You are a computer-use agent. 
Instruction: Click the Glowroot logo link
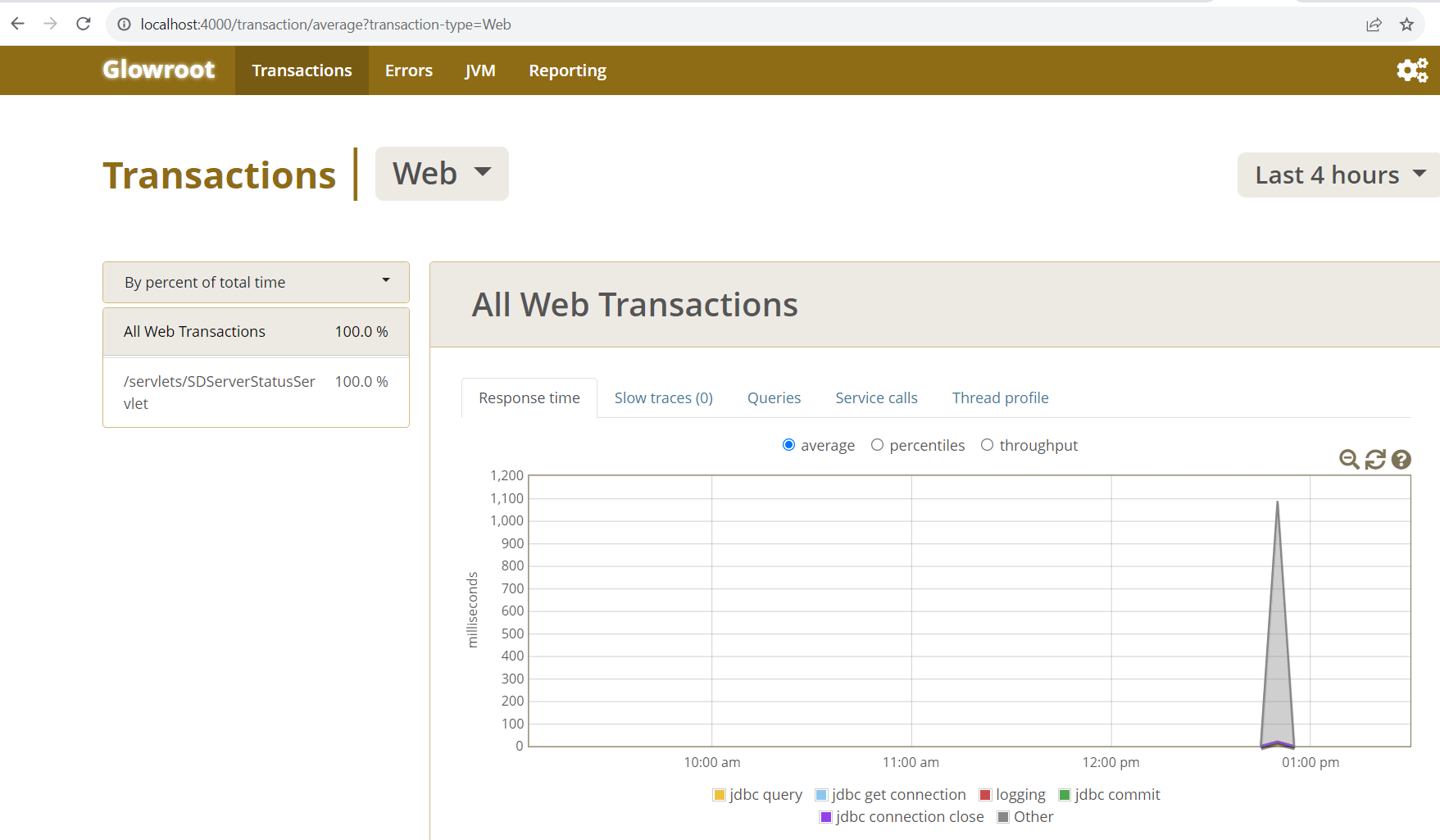click(x=159, y=70)
